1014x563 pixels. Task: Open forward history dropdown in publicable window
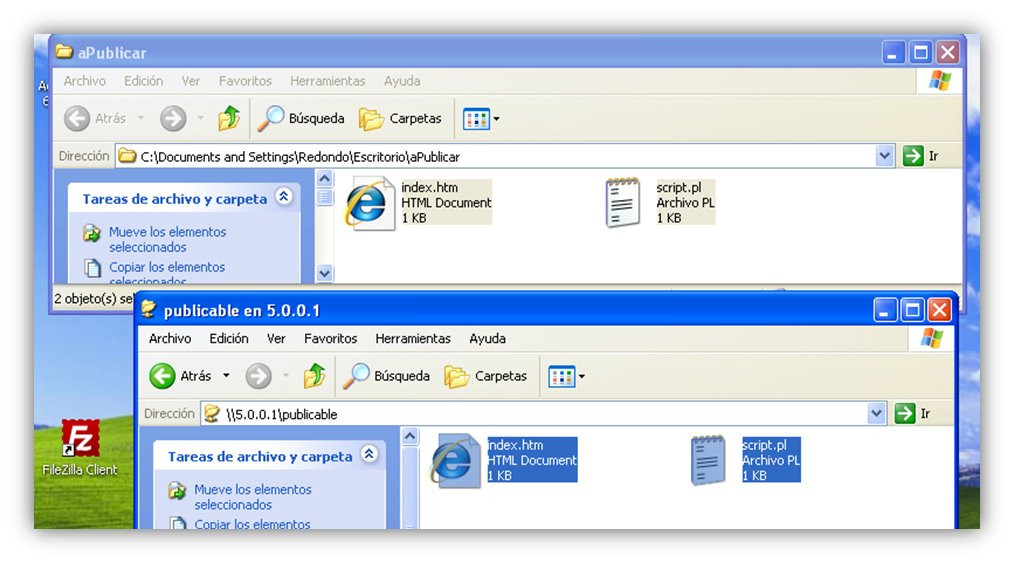pyautogui.click(x=286, y=376)
